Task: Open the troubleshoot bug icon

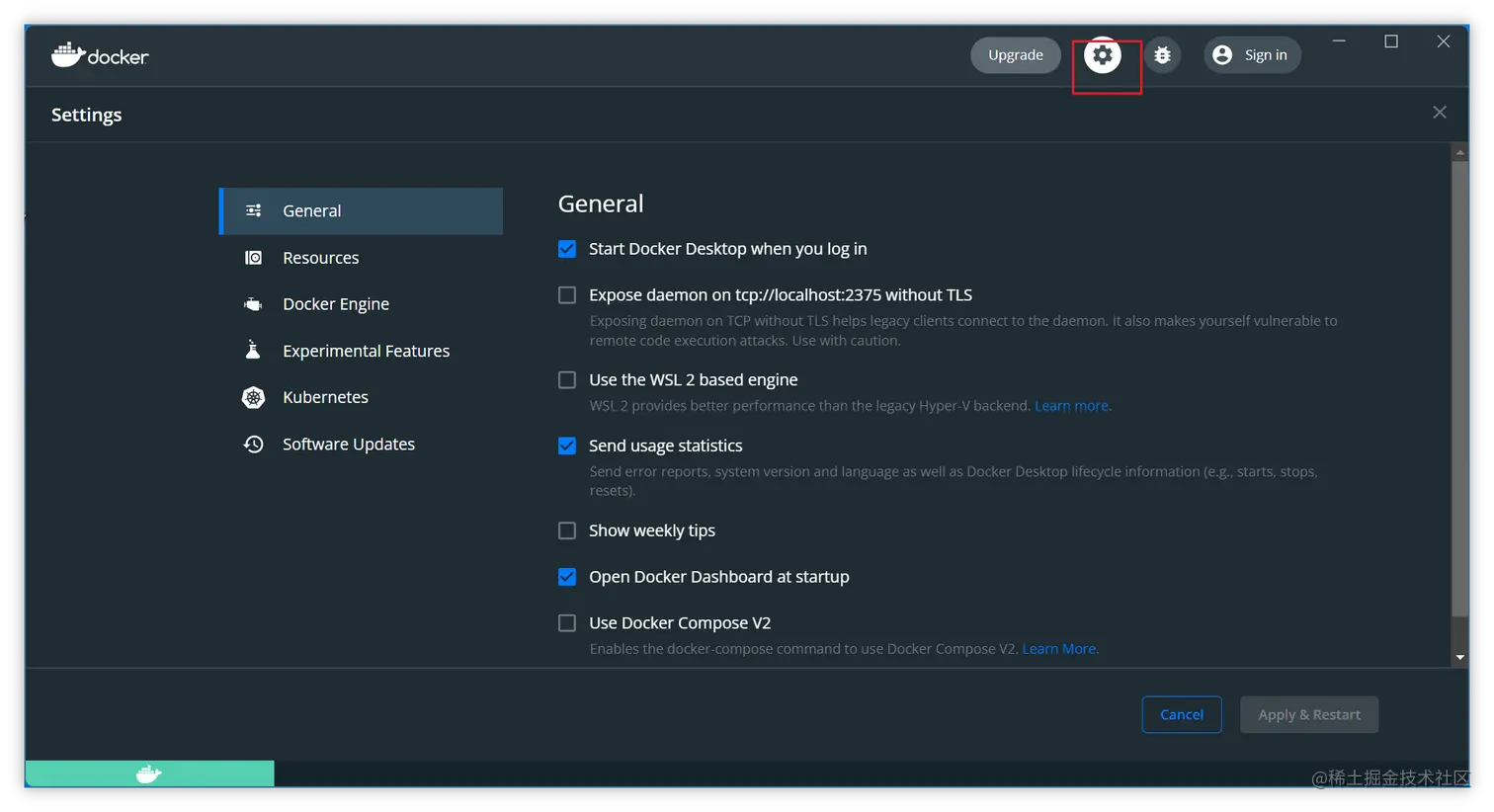Action: click(1163, 55)
